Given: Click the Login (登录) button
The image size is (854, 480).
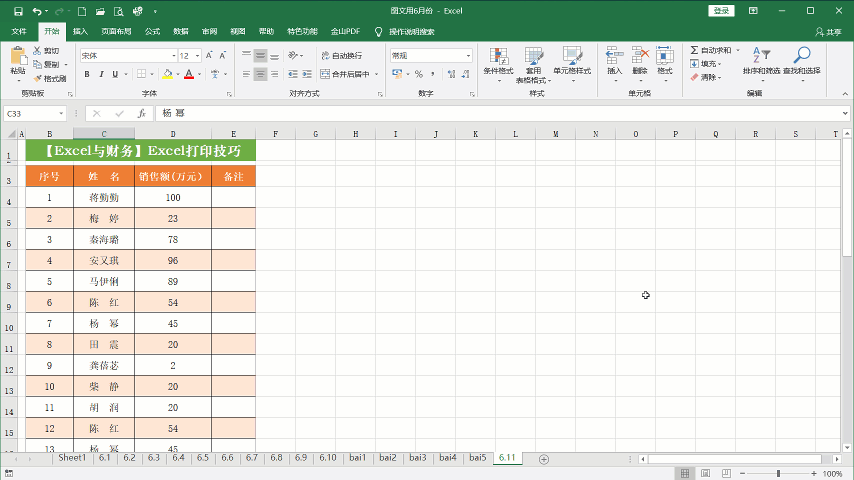Looking at the screenshot, I should click(x=722, y=11).
